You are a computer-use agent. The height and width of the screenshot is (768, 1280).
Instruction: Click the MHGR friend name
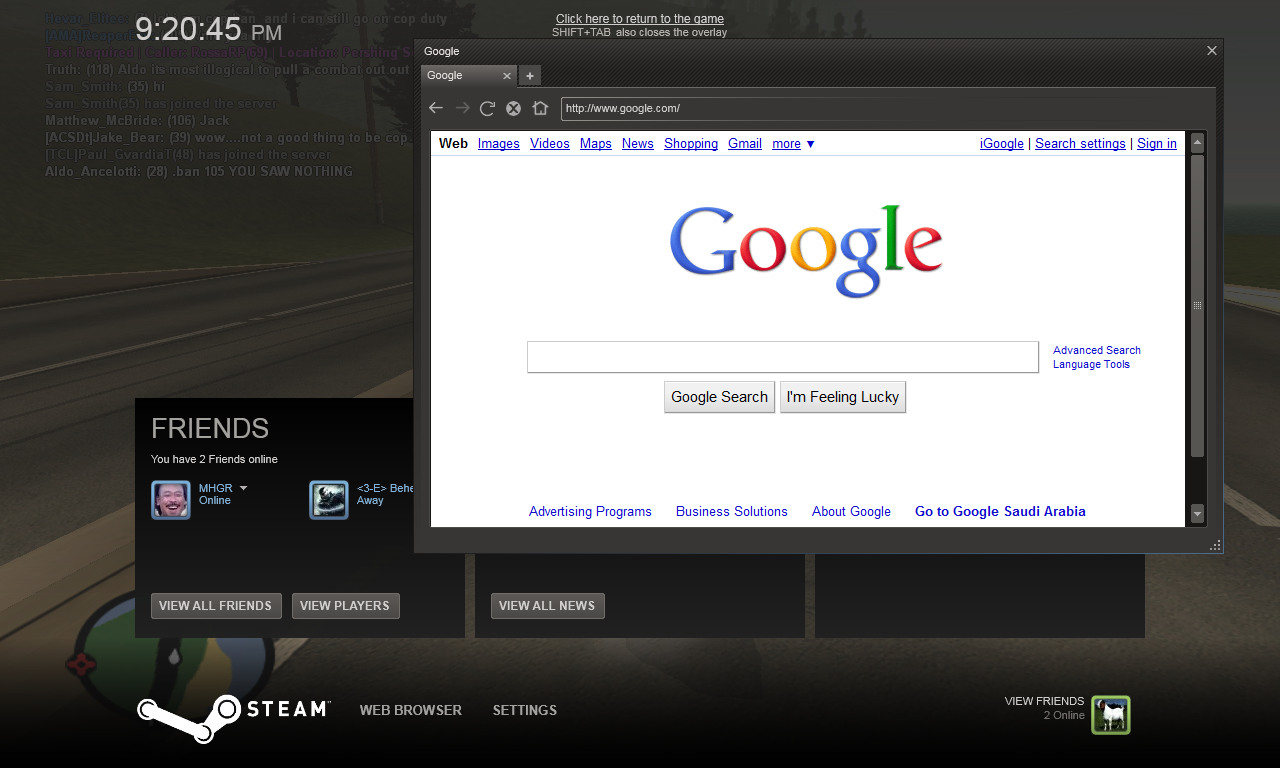(x=215, y=488)
